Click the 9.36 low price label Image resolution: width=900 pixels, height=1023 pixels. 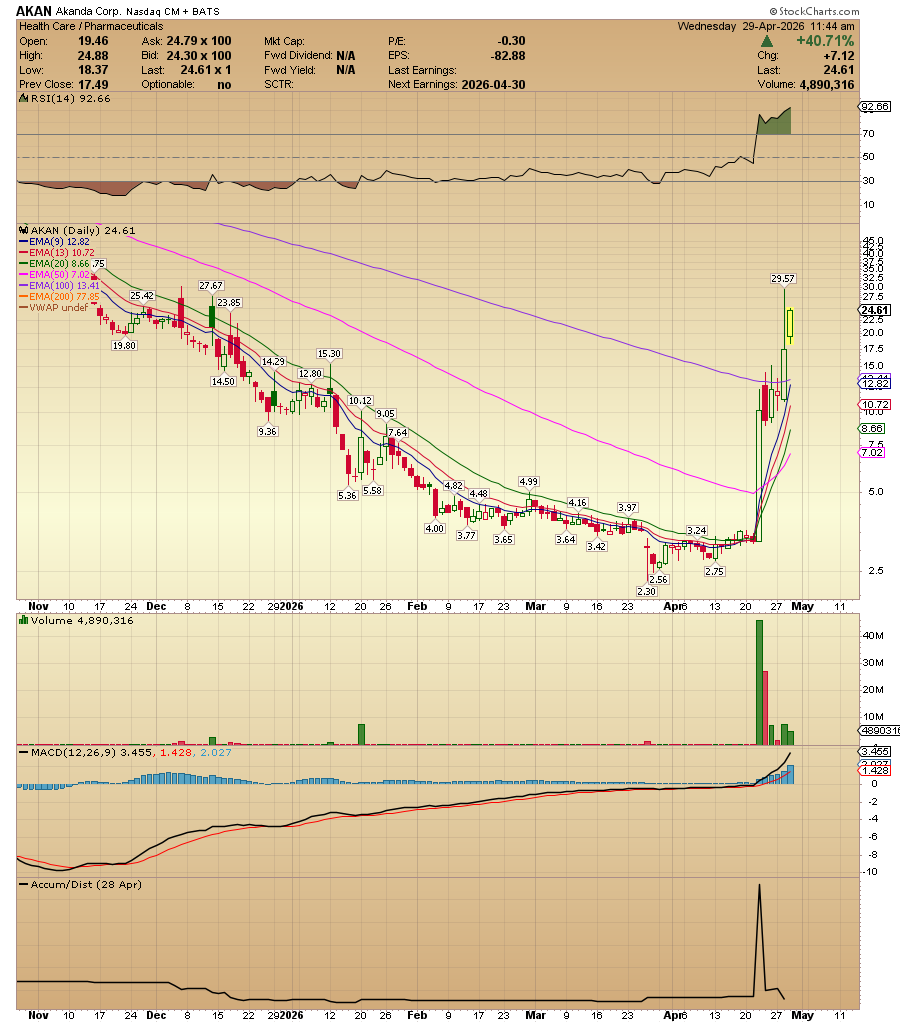[x=268, y=431]
